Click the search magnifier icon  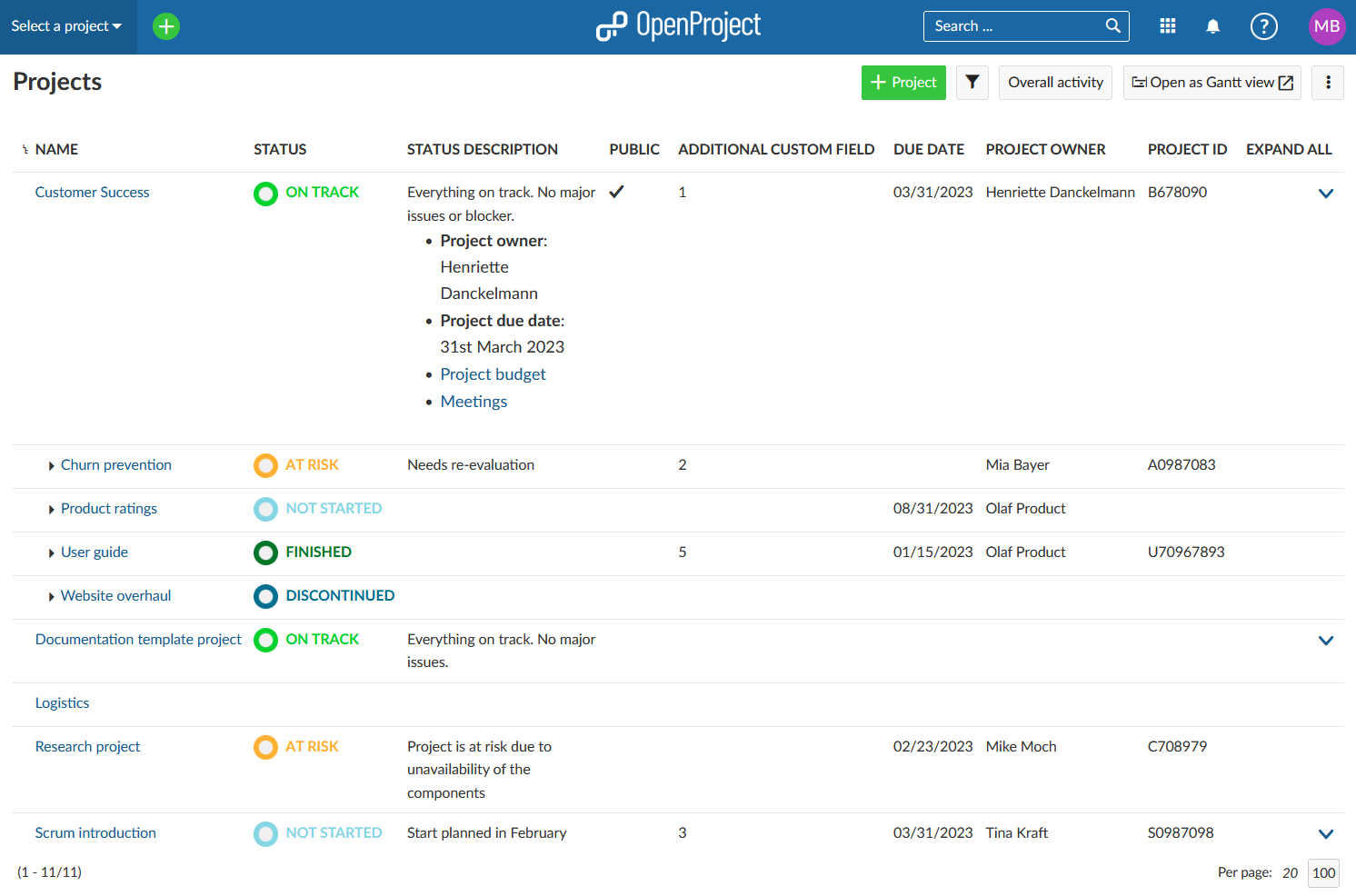(1112, 26)
